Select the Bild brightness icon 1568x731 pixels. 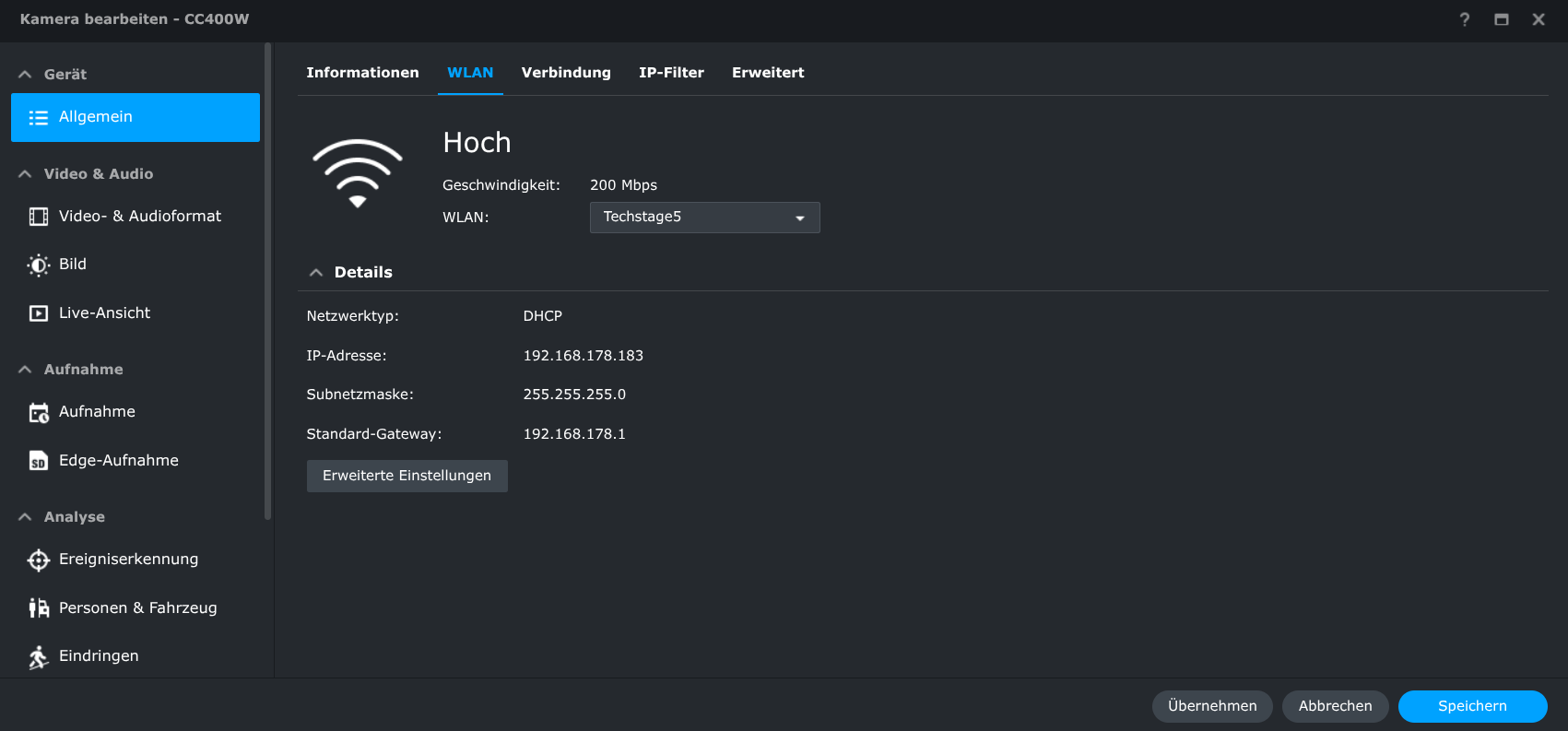[x=38, y=265]
